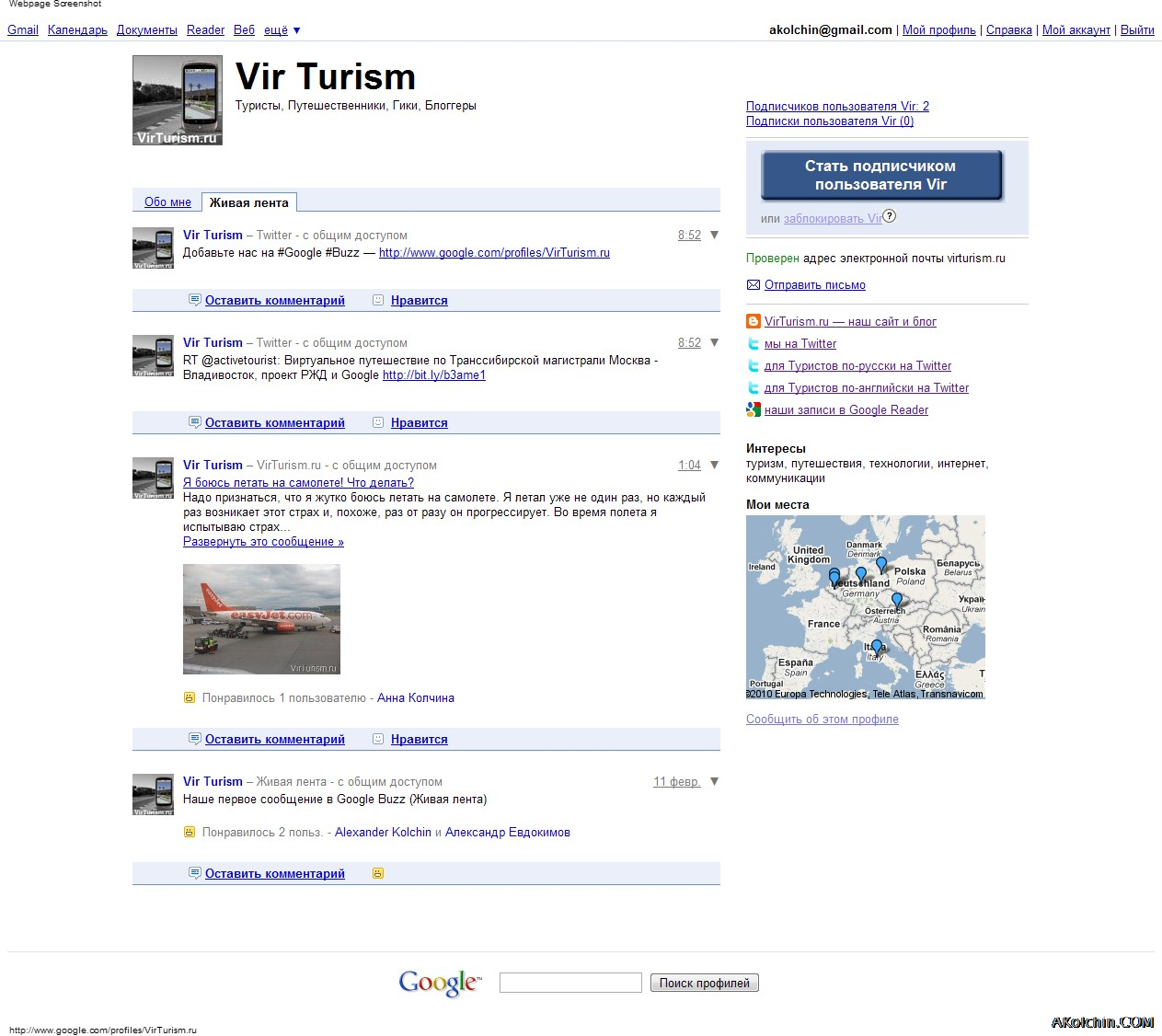Click the Twitter bird icon next to 'мы на Twitter'
Viewport: 1162px width, 1036px height.
(x=754, y=343)
